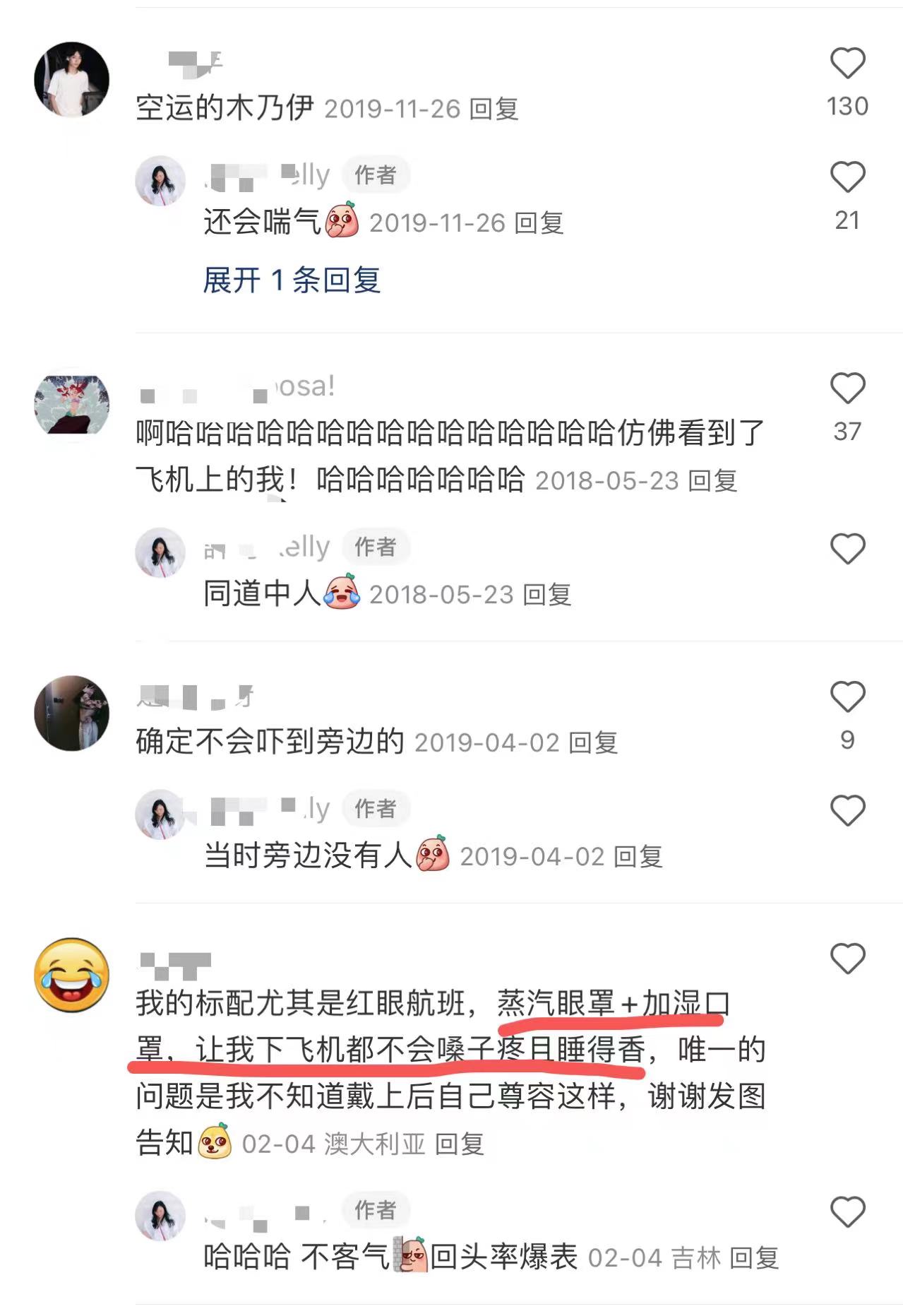Like the author's 回头率爆表 reply
Viewport: 903px width, 1316px height.
(x=847, y=1212)
